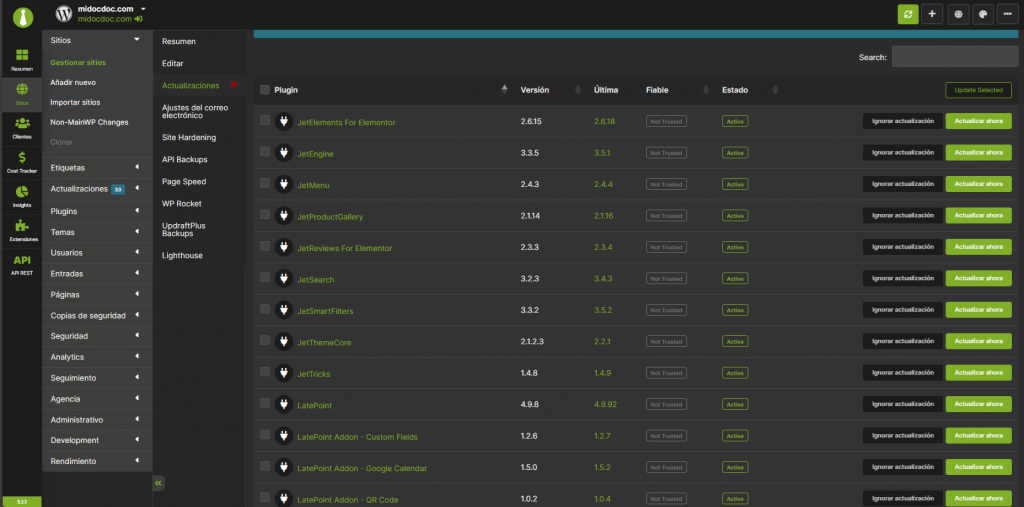
Task: Click plug icon for JetEngine
Action: click(x=283, y=153)
